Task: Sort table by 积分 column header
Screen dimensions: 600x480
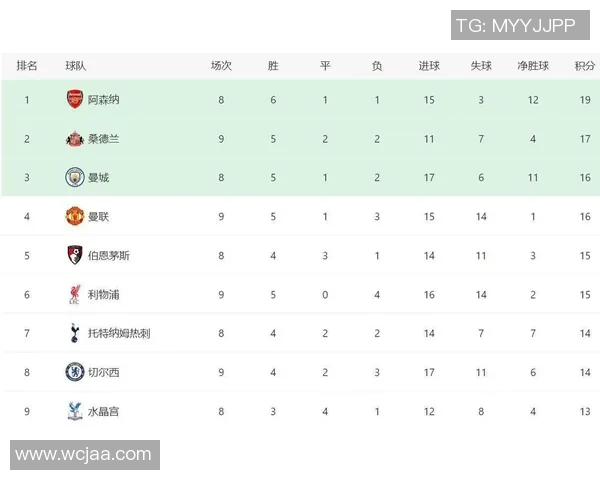Action: (584, 66)
